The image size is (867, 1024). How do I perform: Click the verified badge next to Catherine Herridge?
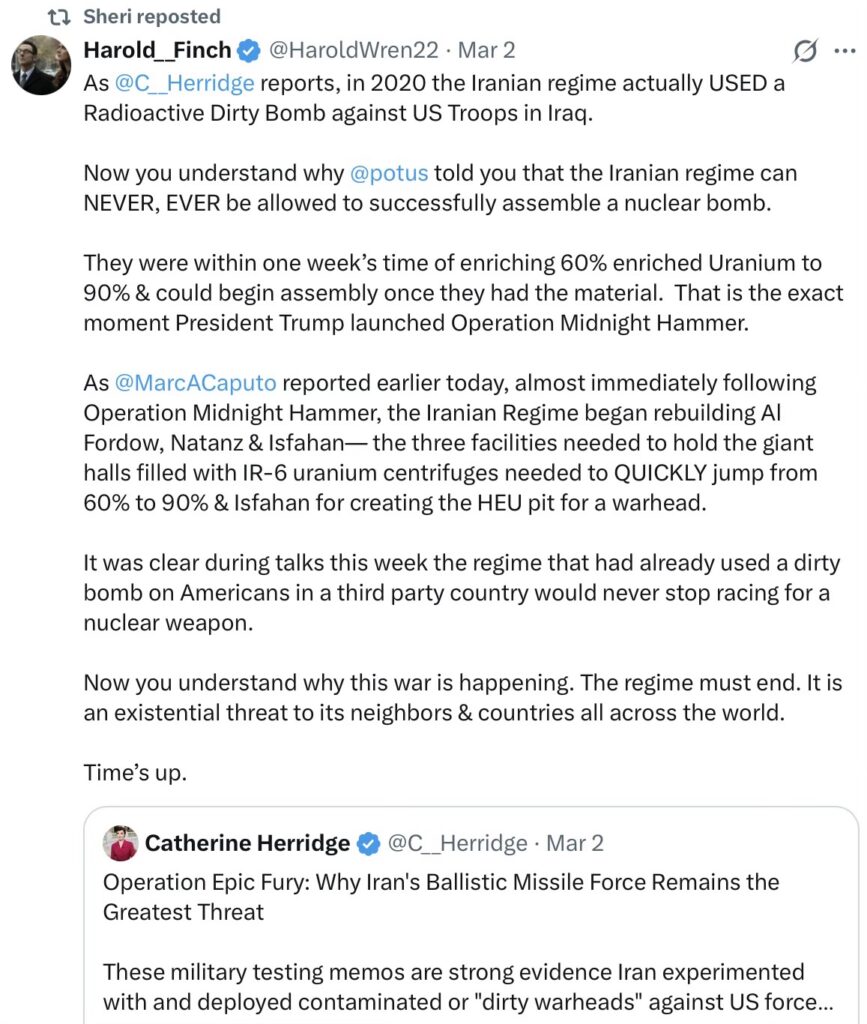368,844
